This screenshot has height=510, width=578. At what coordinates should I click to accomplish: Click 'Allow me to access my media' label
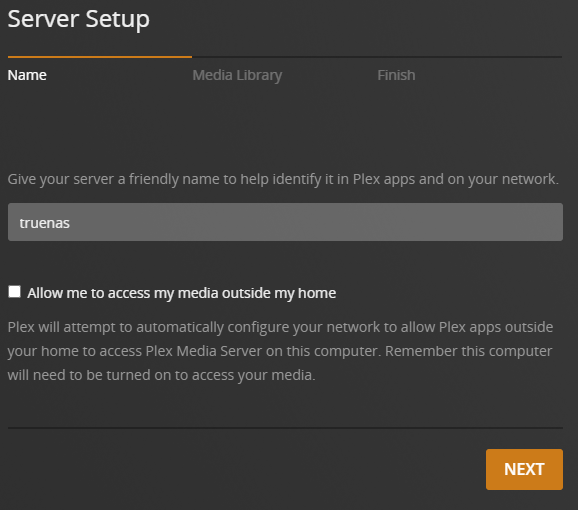click(x=181, y=293)
